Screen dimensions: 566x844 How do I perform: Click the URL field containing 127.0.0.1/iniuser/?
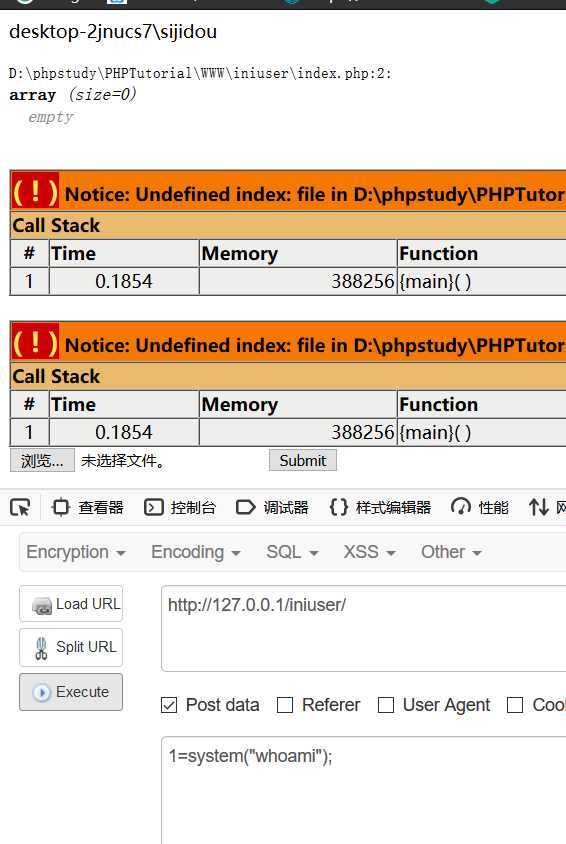click(364, 628)
